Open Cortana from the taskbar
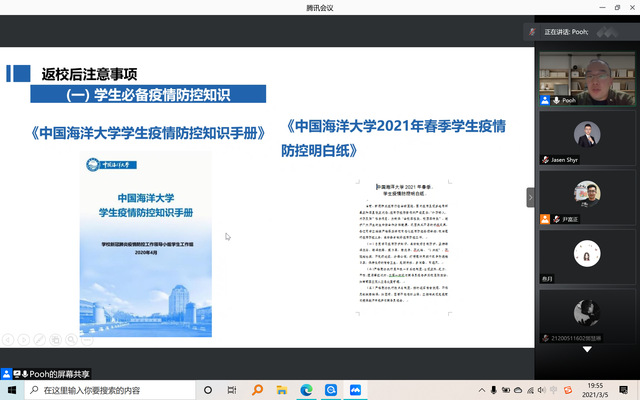This screenshot has width=640, height=400. [208, 390]
